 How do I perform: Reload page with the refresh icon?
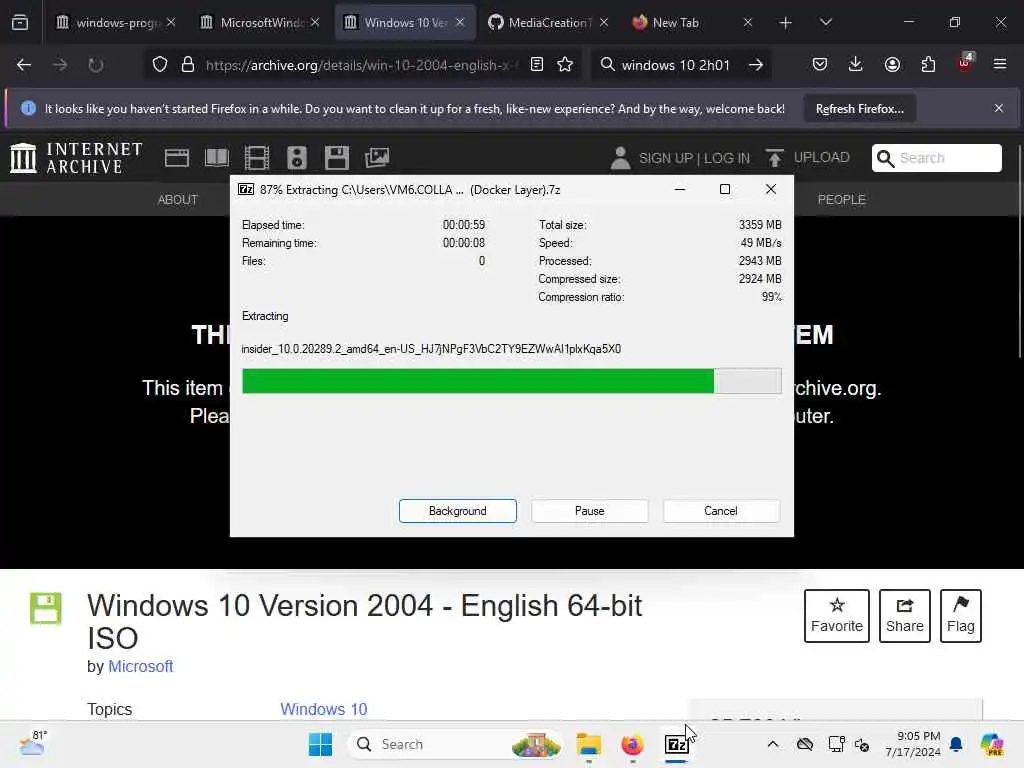click(95, 65)
